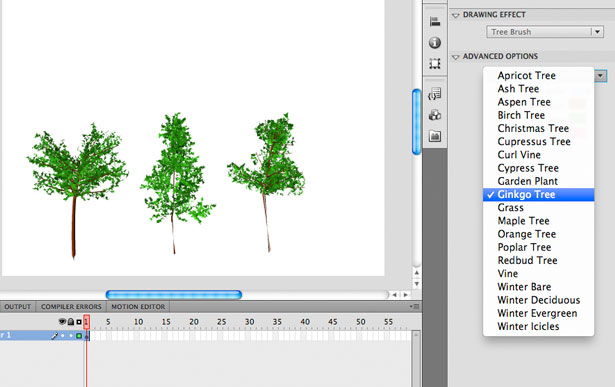This screenshot has height=387, width=615.
Task: Click the stage scroll down arrow
Action: tap(417, 283)
